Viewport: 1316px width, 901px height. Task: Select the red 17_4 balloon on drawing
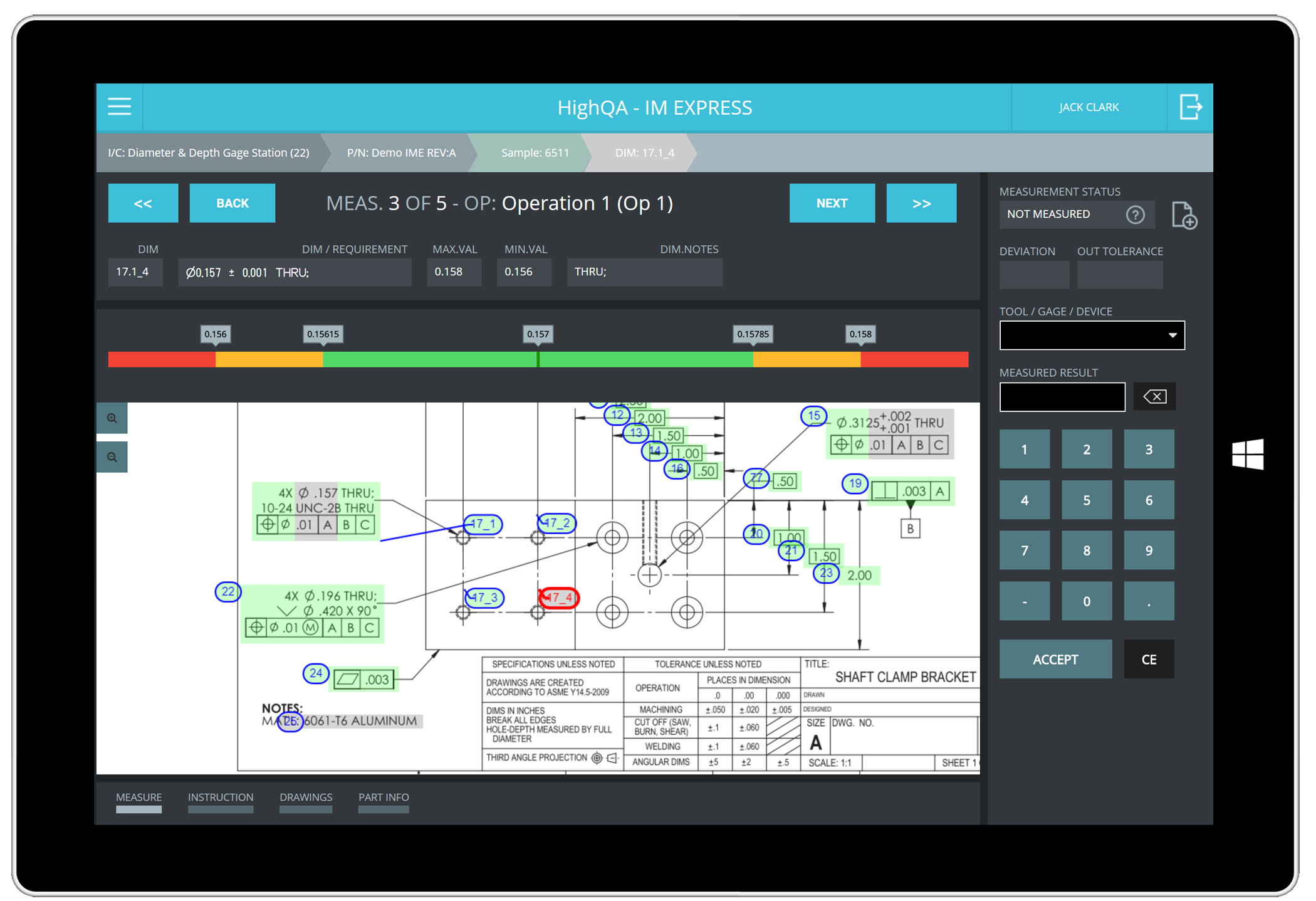[x=558, y=598]
